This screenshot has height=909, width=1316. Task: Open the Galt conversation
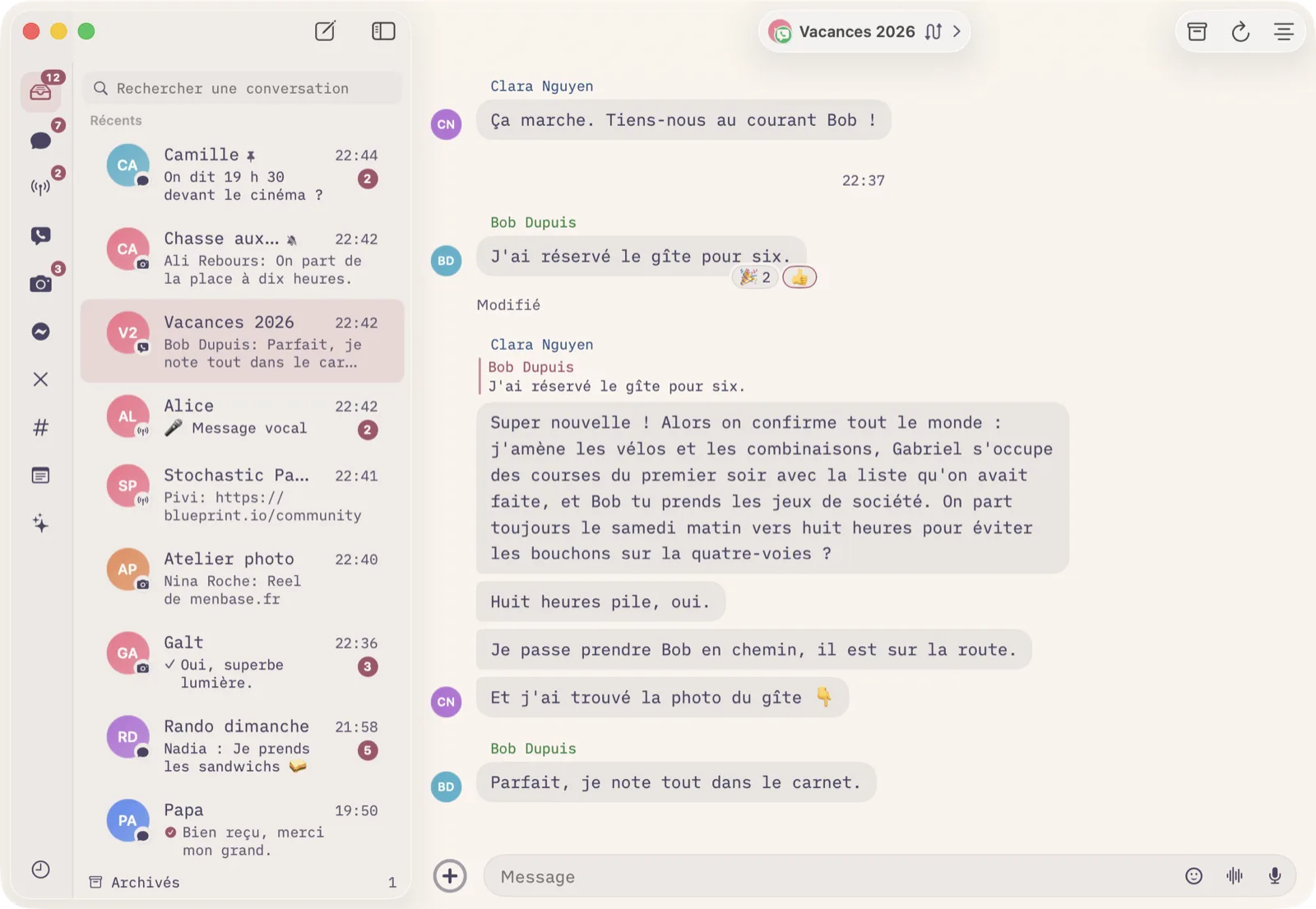click(243, 662)
